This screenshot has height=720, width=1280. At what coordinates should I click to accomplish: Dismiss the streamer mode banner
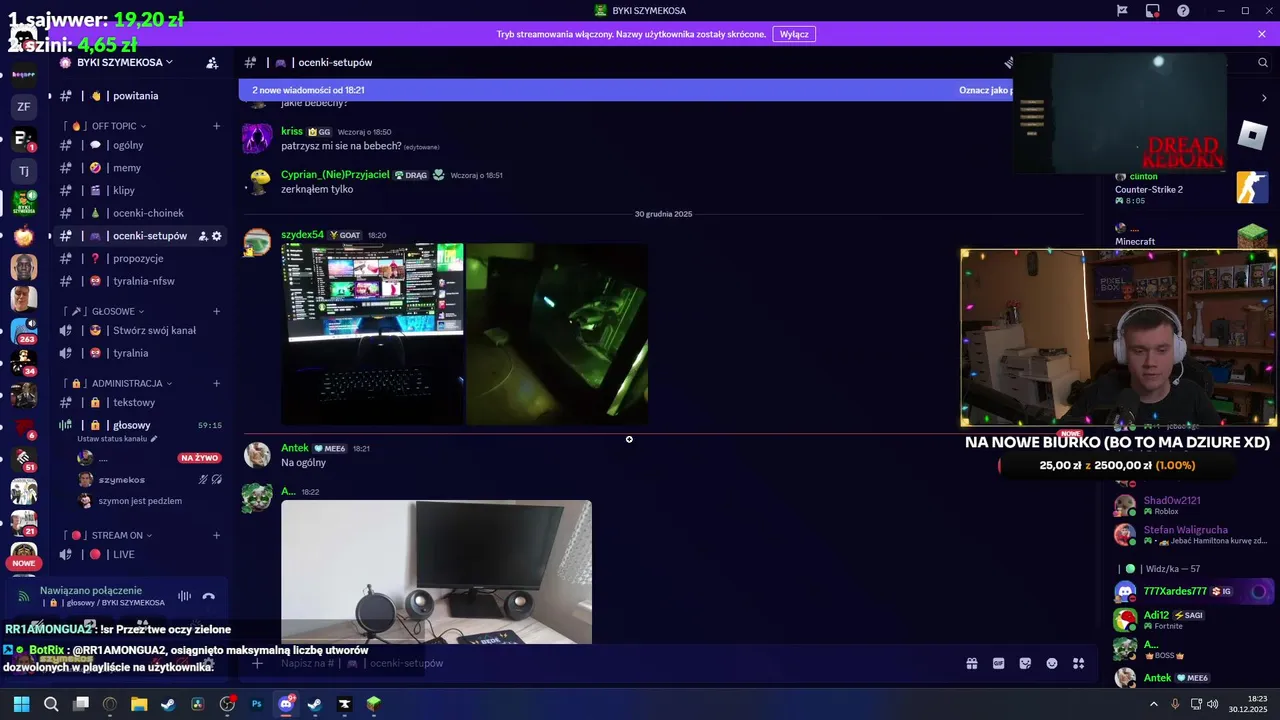tap(1262, 34)
